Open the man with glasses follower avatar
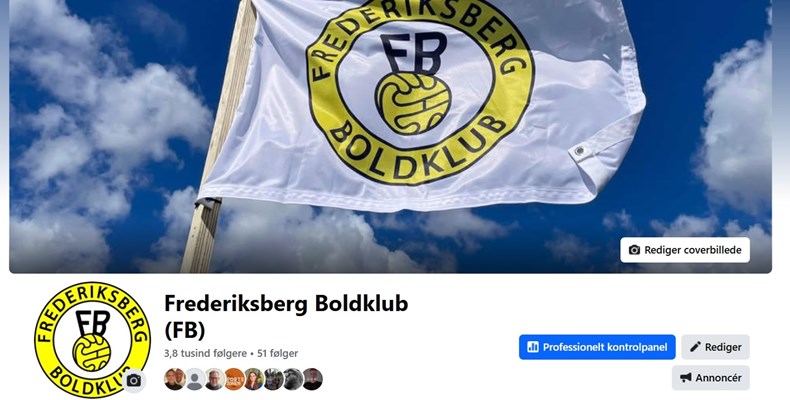The height and width of the screenshot is (400, 790). point(214,379)
